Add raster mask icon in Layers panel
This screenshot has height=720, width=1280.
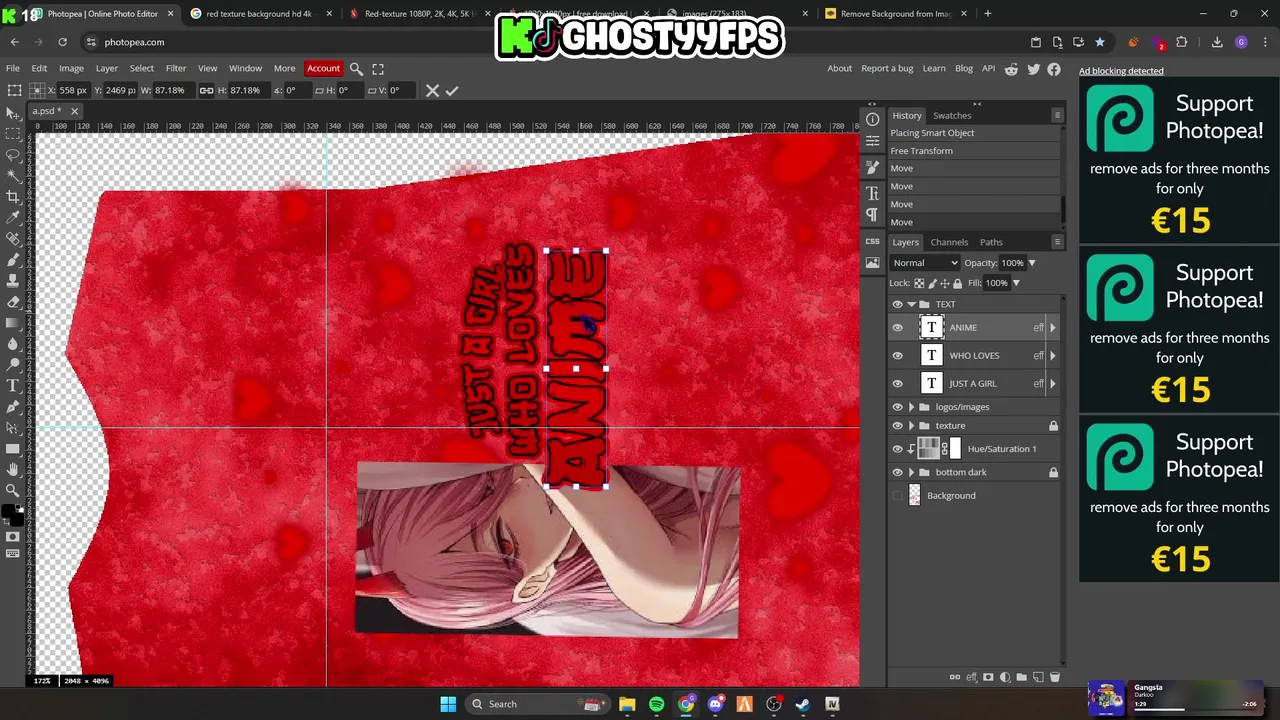(988, 677)
